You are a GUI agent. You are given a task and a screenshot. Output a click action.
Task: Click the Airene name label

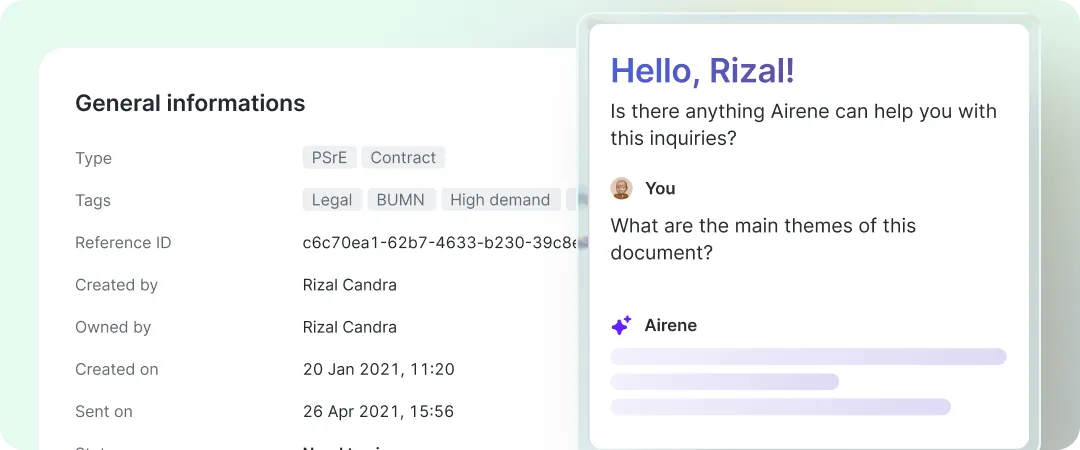(670, 325)
